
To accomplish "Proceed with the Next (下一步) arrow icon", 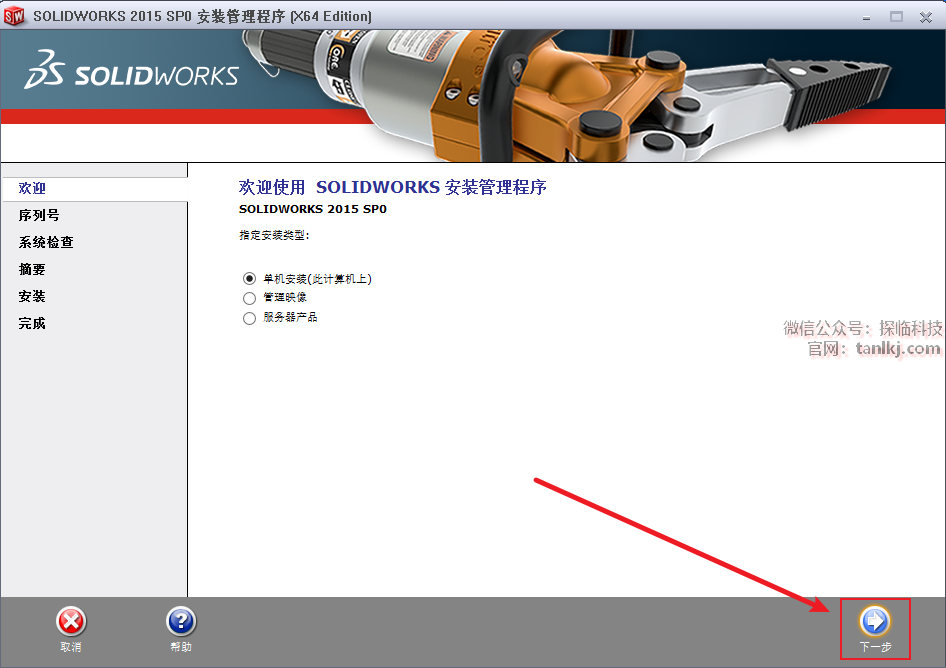I will (875, 621).
